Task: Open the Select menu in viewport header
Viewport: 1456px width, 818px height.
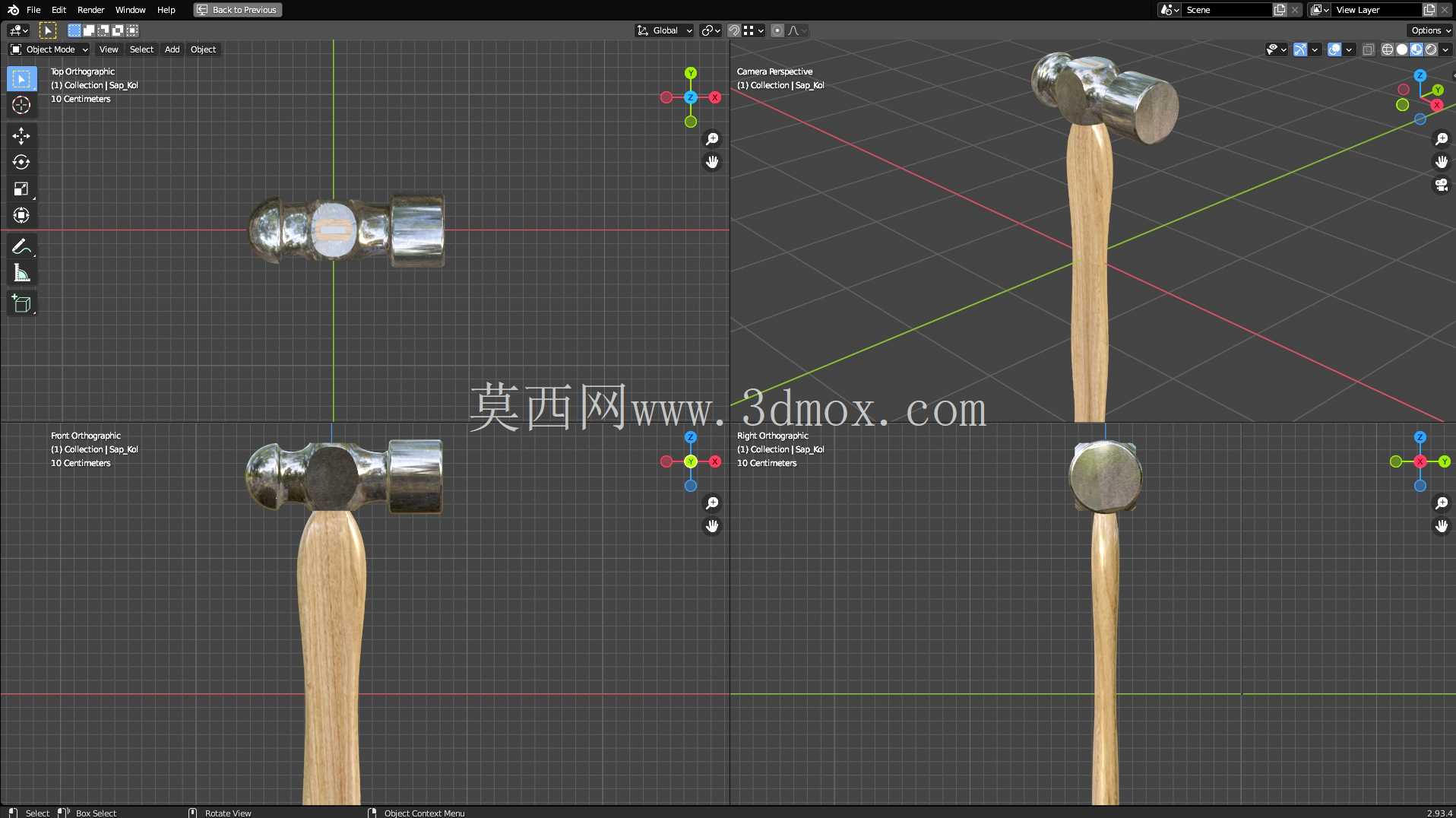Action: click(x=141, y=49)
